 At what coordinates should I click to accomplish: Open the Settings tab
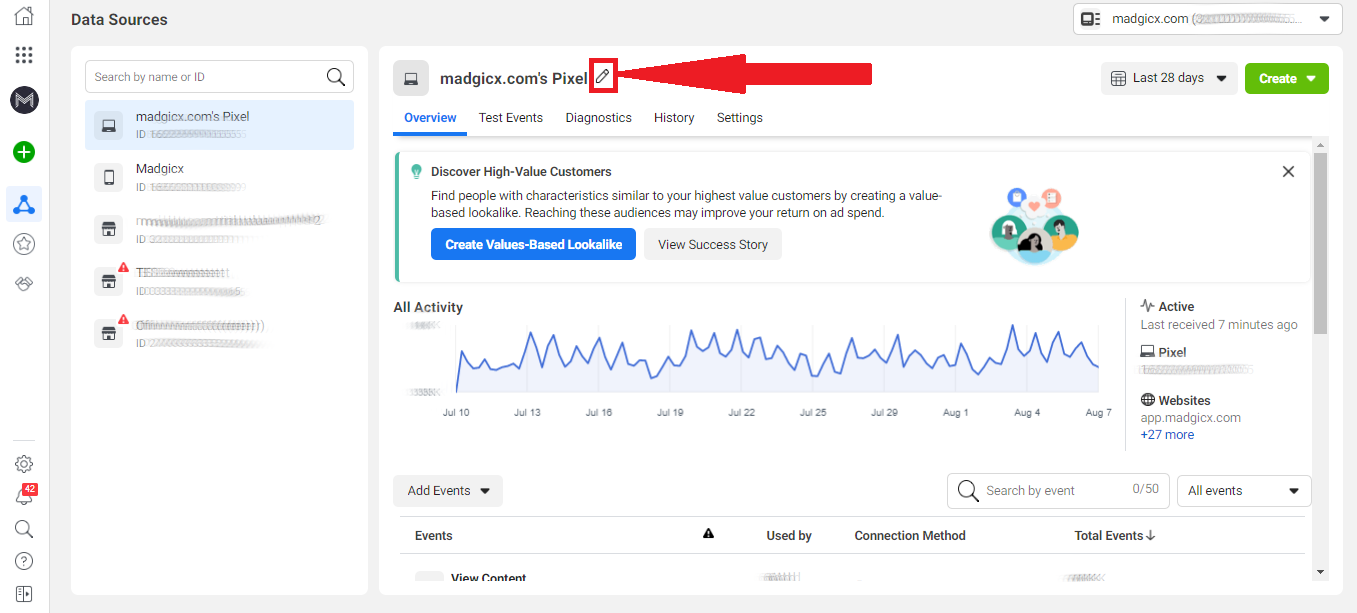(740, 118)
